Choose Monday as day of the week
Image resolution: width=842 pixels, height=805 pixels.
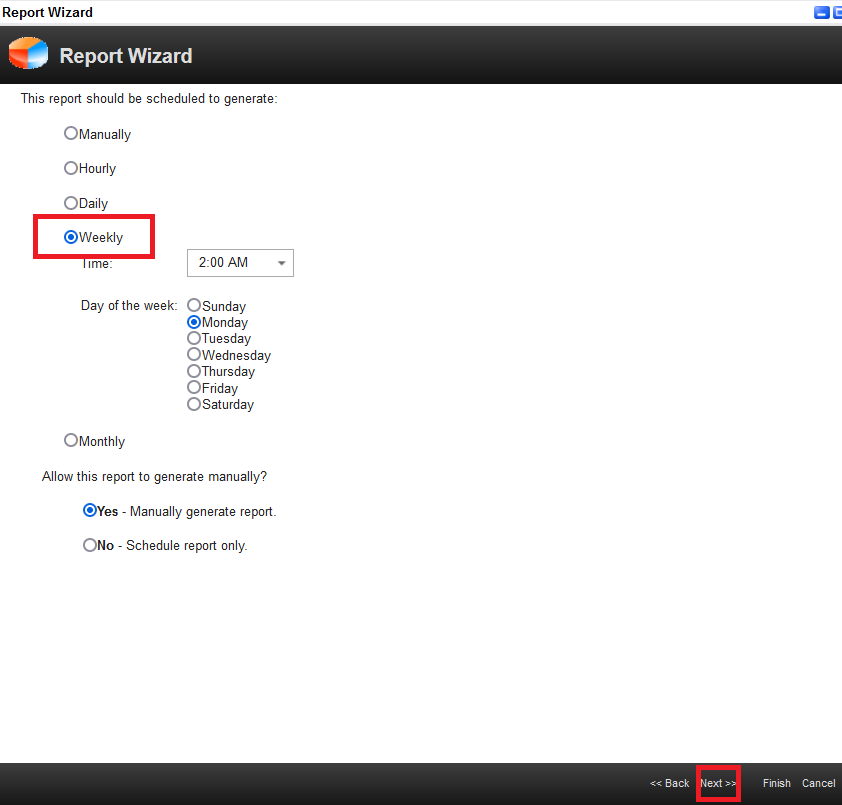click(x=194, y=322)
